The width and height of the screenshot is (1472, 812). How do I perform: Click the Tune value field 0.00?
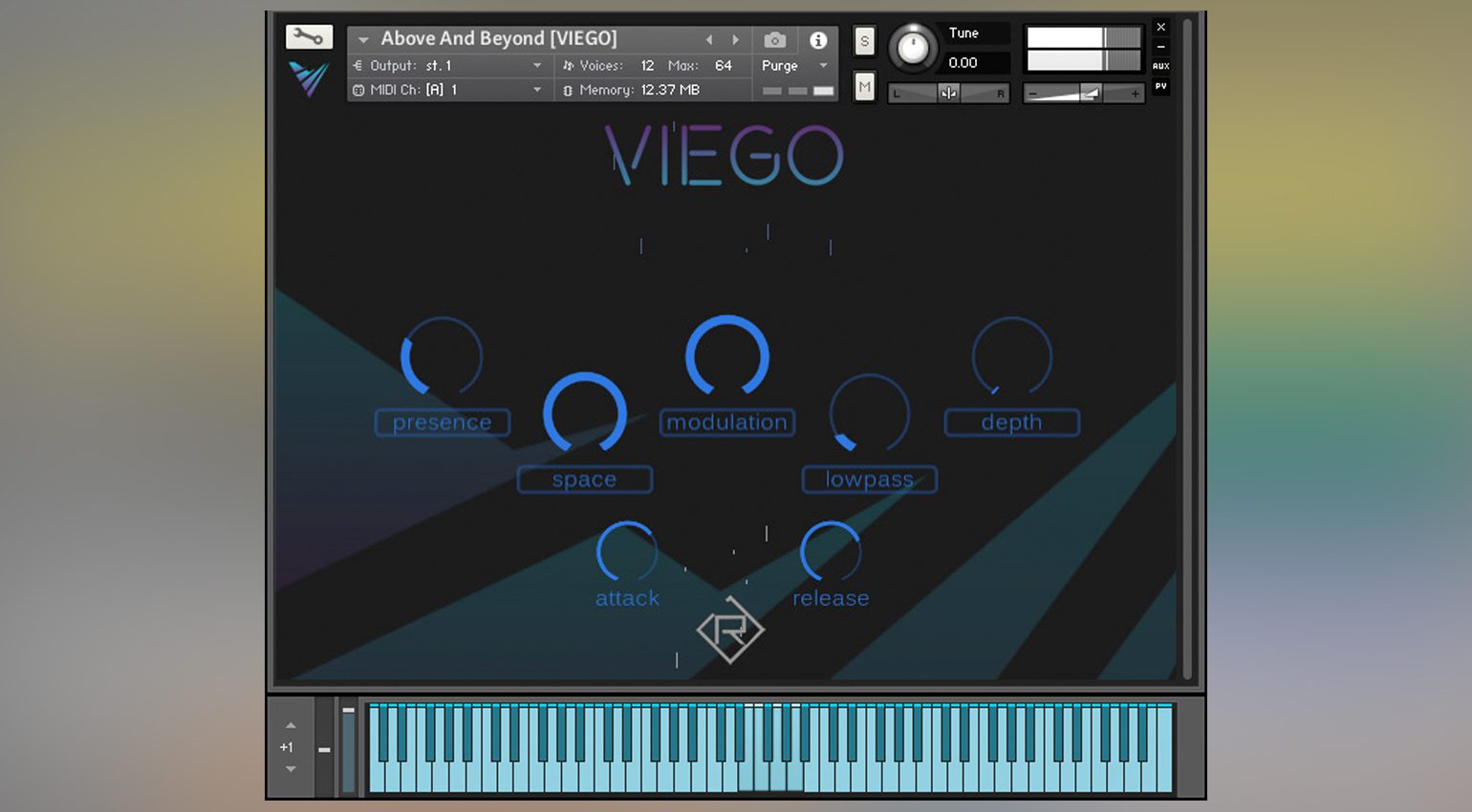click(x=974, y=62)
